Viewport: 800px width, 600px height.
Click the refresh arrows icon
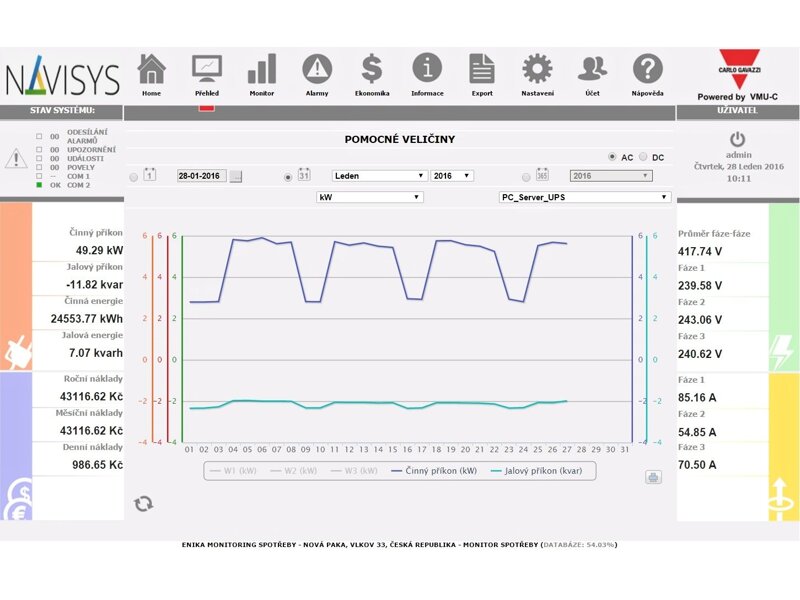tap(144, 503)
